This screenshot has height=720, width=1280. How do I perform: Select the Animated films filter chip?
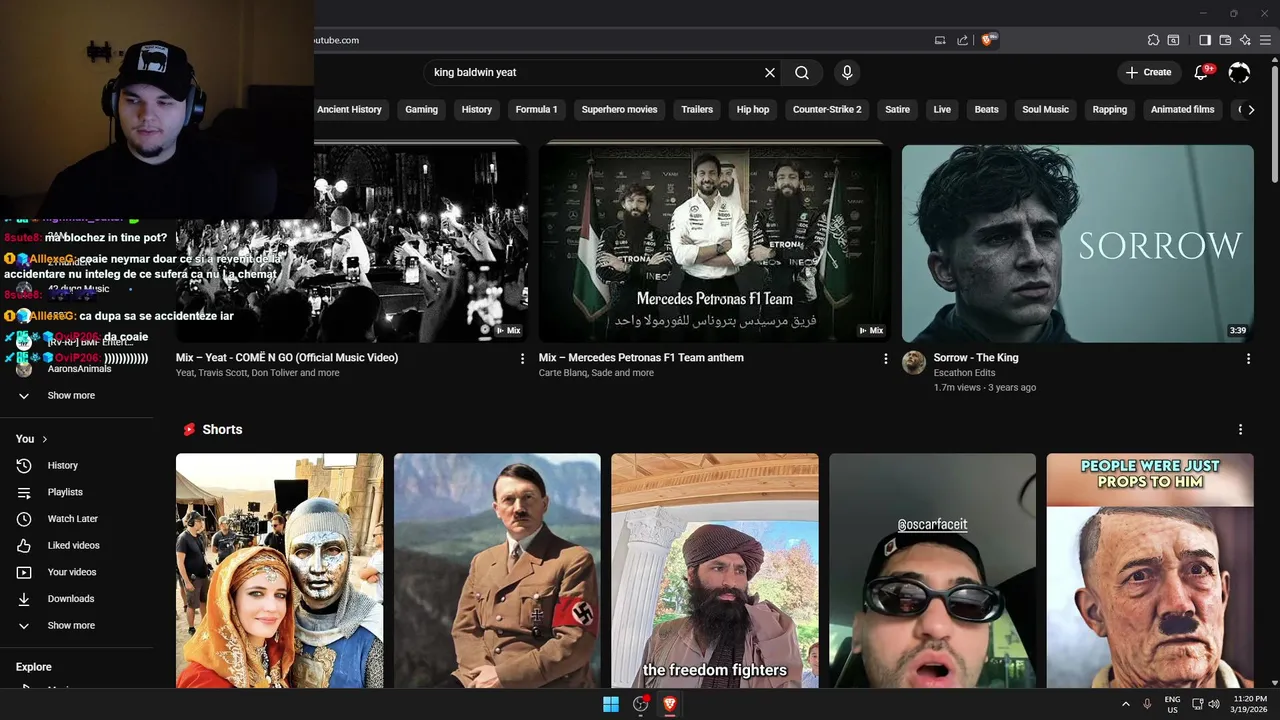(1182, 110)
